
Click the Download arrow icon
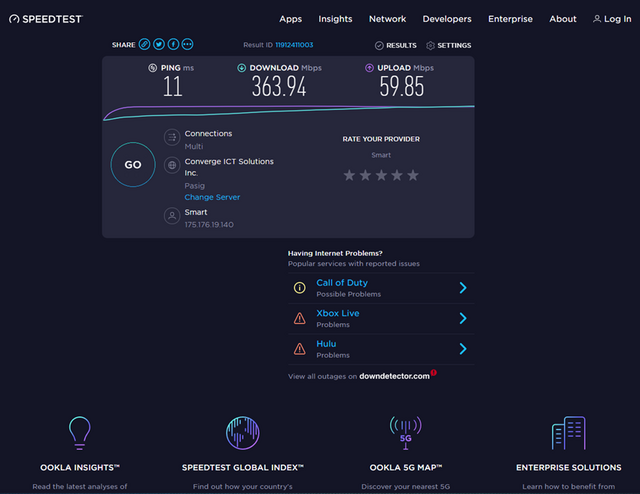(x=241, y=68)
